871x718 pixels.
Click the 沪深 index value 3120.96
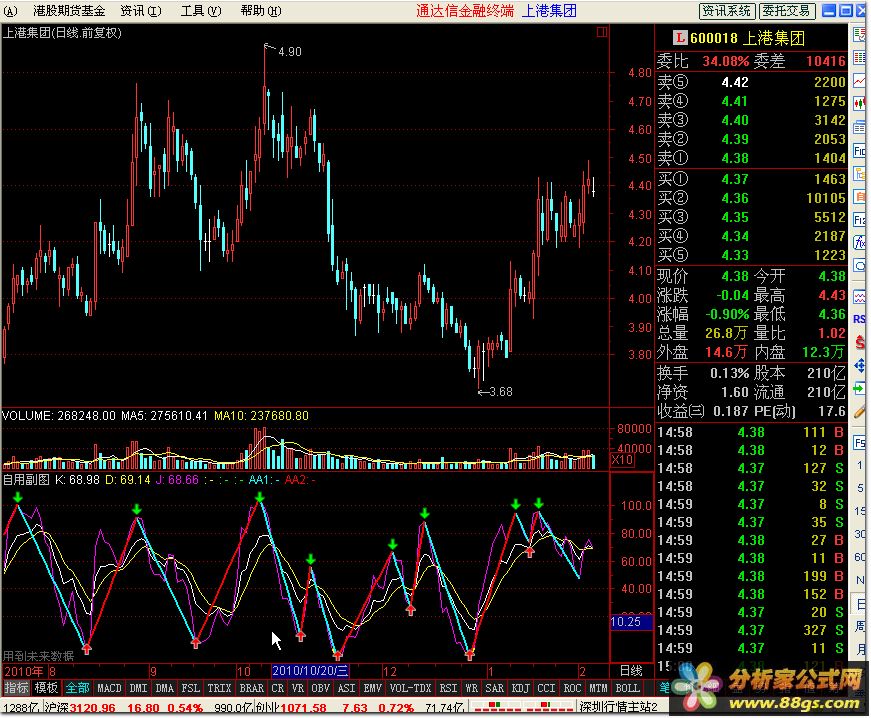coord(92,708)
